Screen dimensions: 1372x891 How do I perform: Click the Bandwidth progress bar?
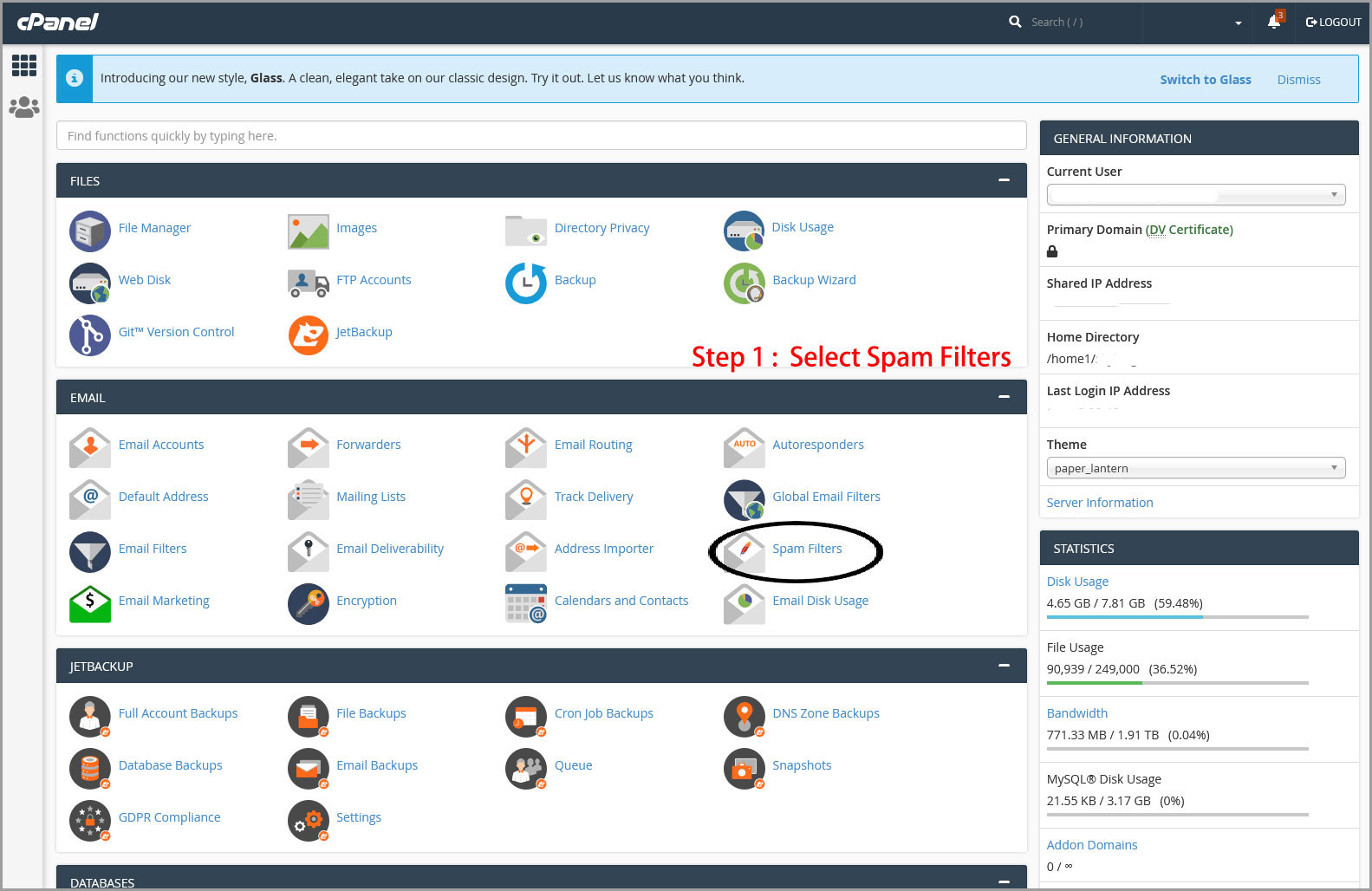click(1178, 749)
